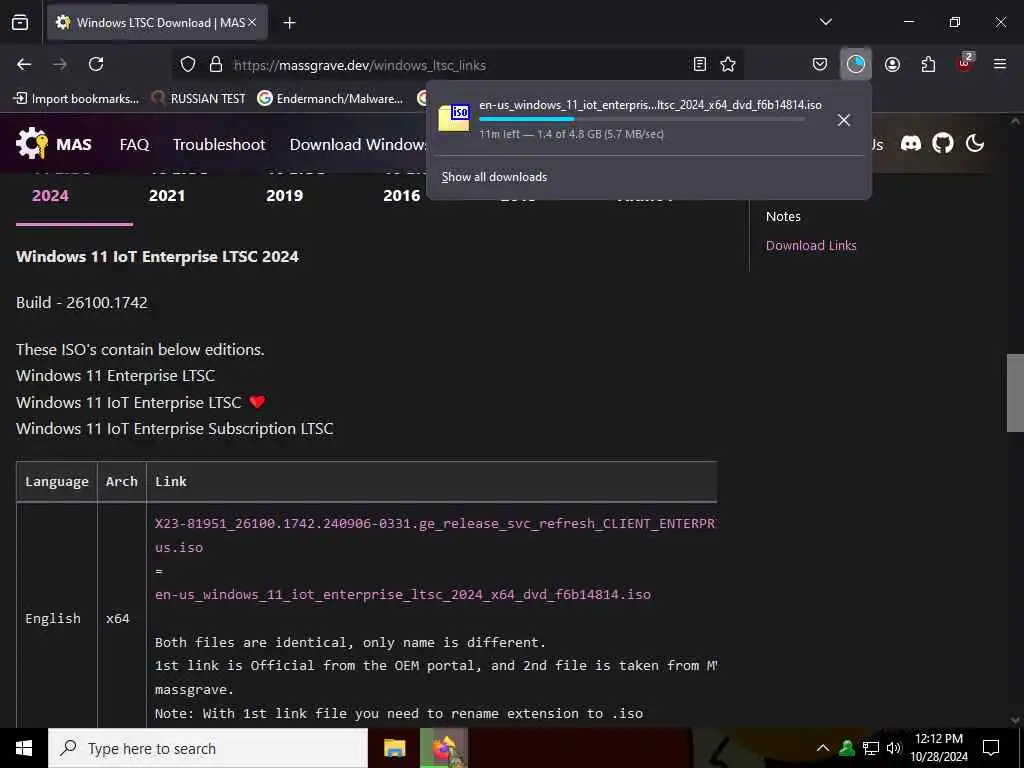Open Firefox application menu
The image size is (1024, 768).
(1000, 64)
